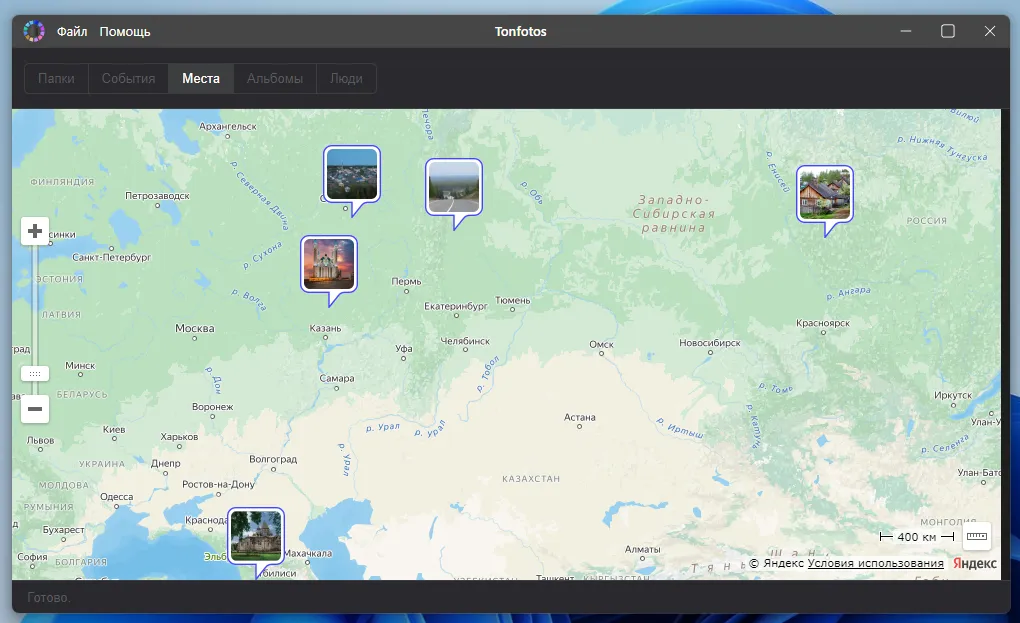Zoom out the map with minus button
This screenshot has width=1020, height=623.
pyautogui.click(x=35, y=408)
